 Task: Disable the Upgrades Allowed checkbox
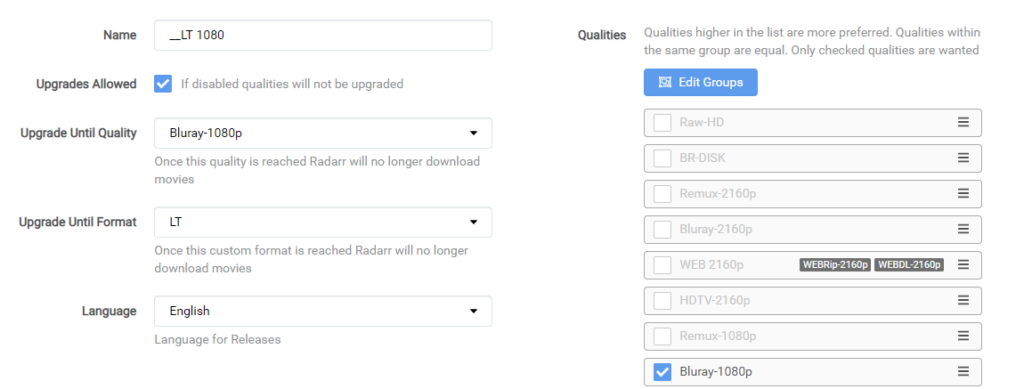tap(163, 84)
